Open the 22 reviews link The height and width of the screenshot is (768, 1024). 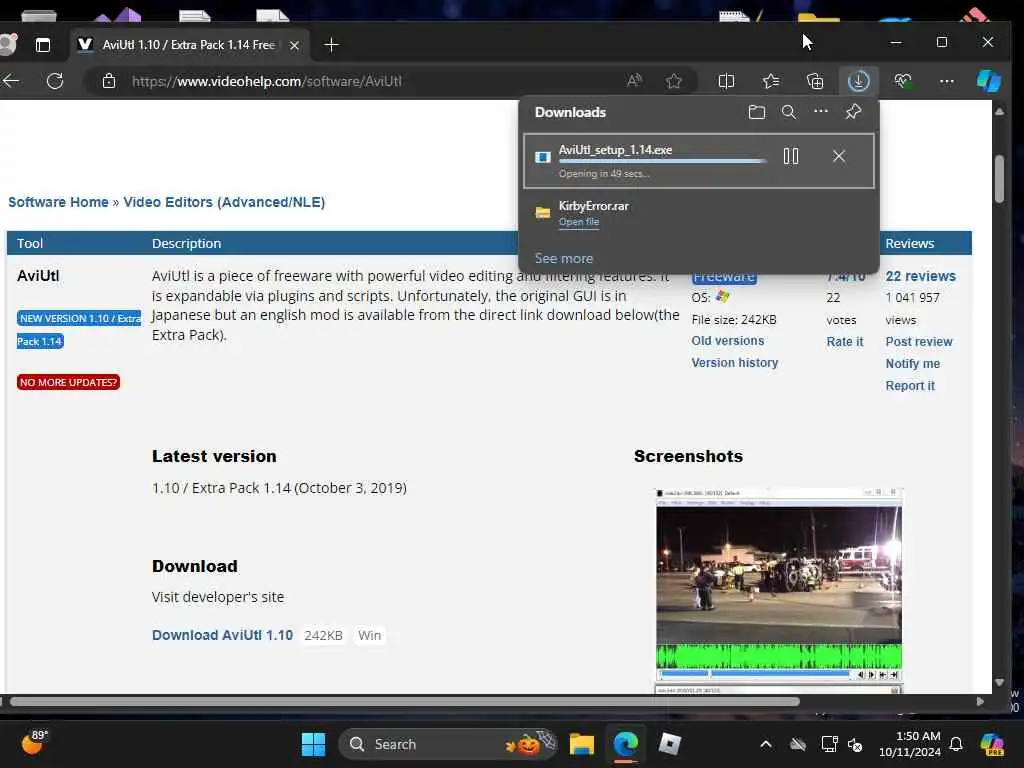coord(921,276)
